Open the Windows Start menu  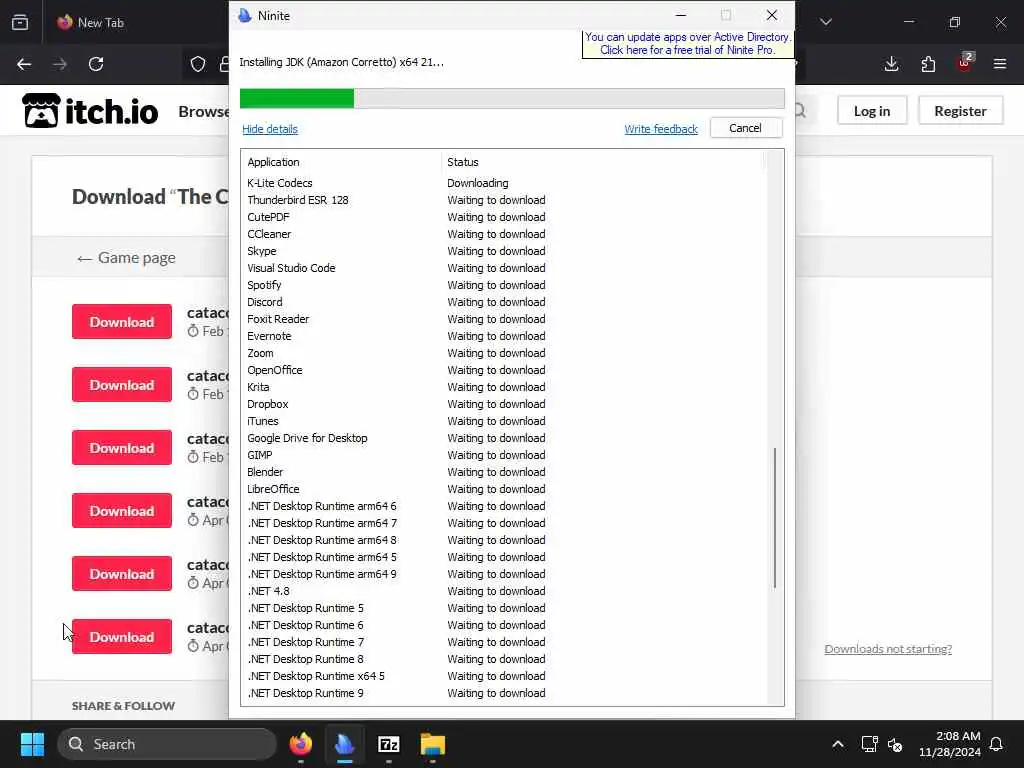click(32, 744)
